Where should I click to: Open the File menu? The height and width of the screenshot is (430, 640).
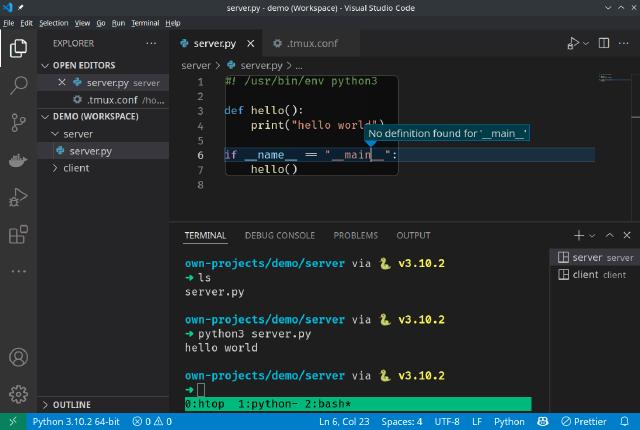pos(9,23)
